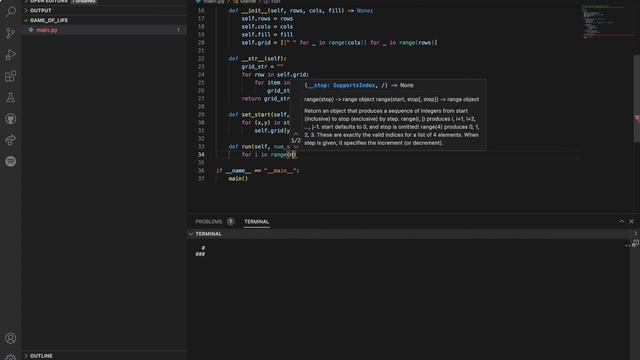
Task: Open the Testing flask view
Action: 11,98
